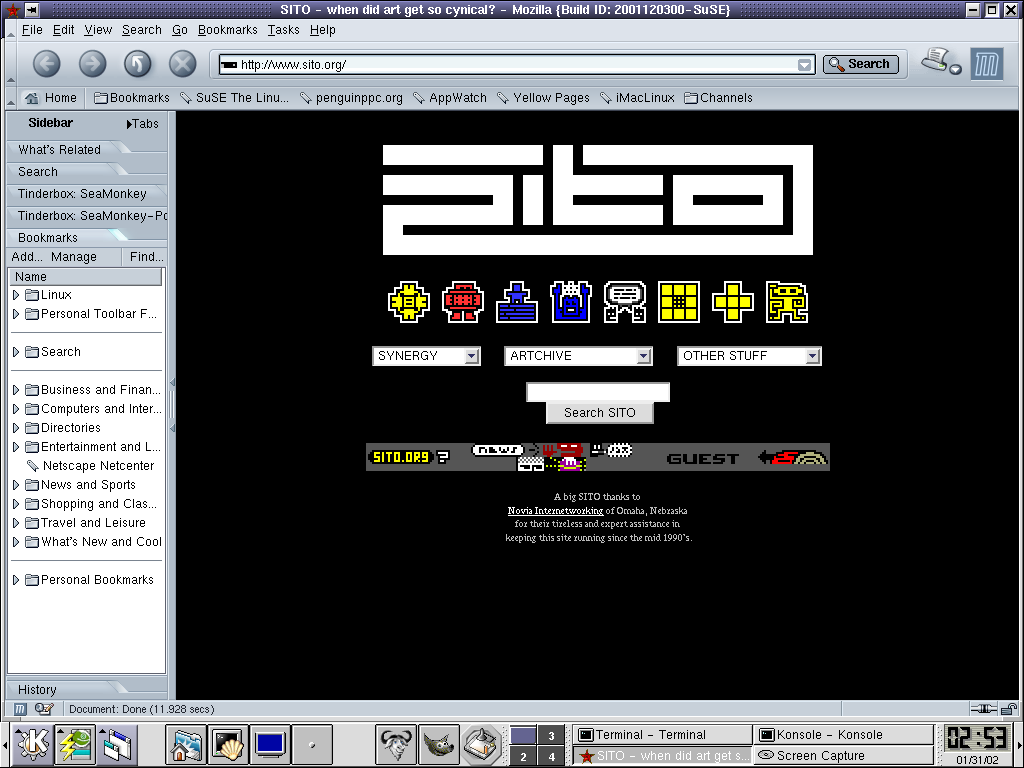Open the Yellow Pages bookmark link
This screenshot has width=1024, height=768.
pos(543,98)
